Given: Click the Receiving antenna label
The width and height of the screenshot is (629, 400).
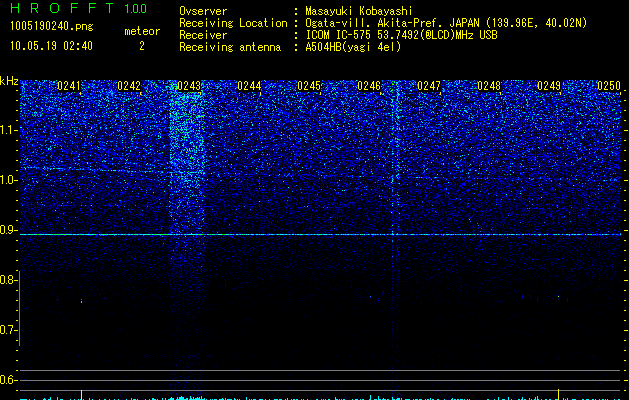Looking at the screenshot, I should coord(230,47).
